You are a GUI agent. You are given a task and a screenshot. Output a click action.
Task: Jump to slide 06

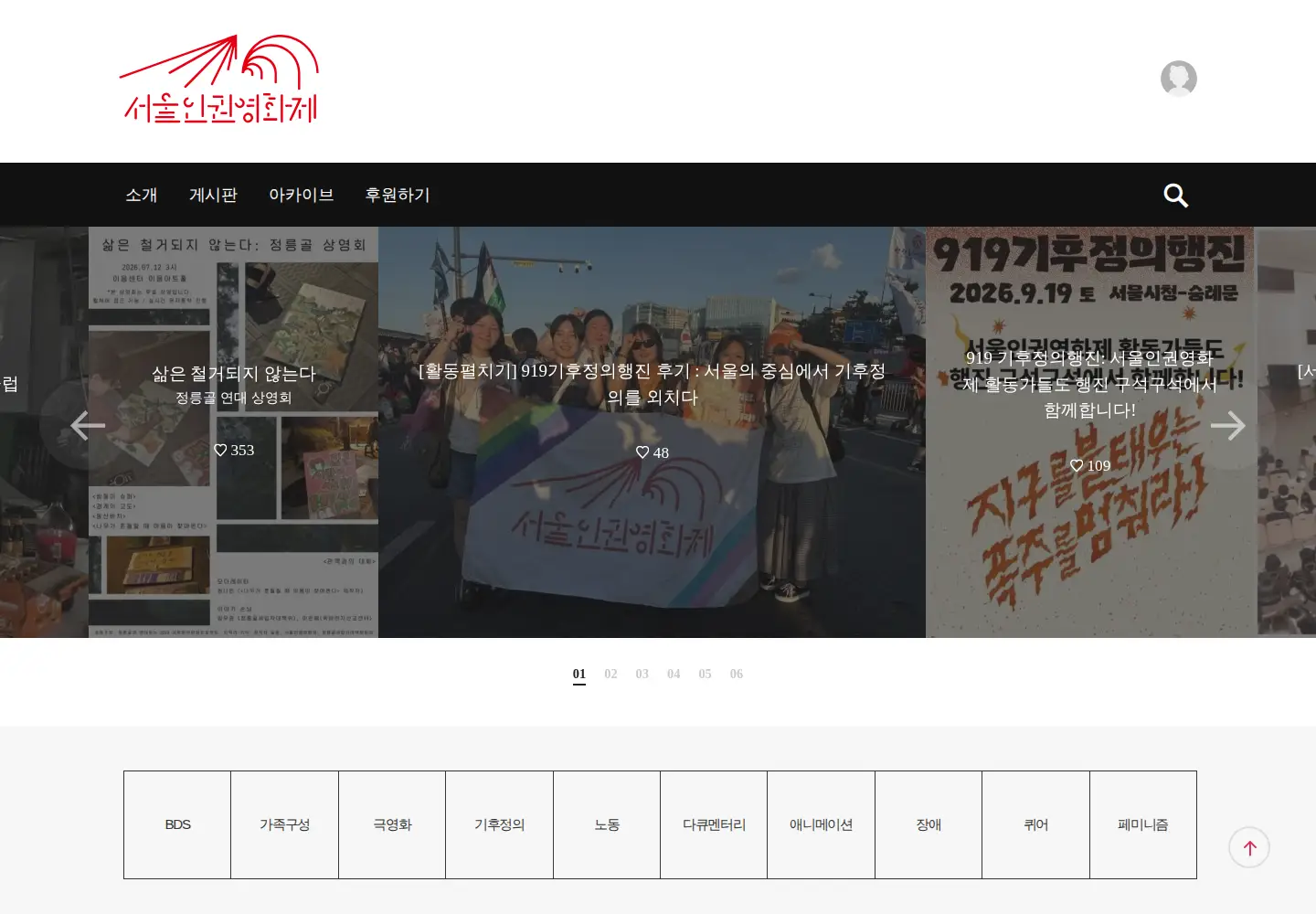[737, 675]
